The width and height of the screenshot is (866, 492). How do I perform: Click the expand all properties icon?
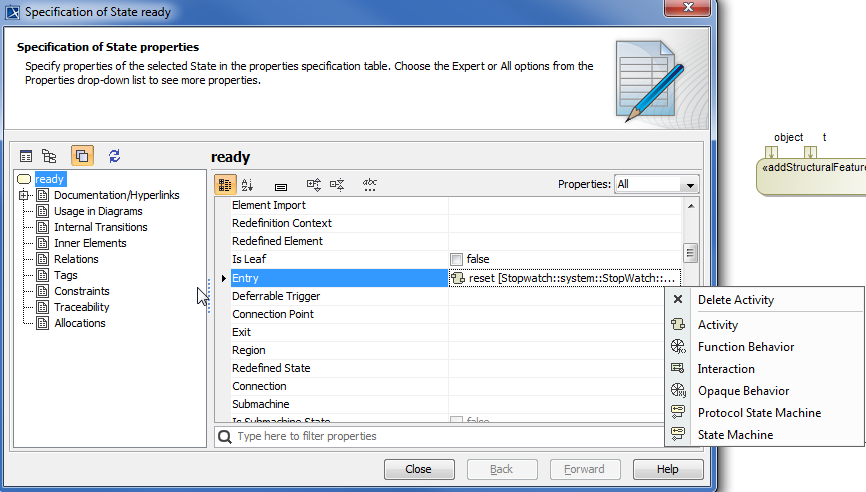(314, 184)
